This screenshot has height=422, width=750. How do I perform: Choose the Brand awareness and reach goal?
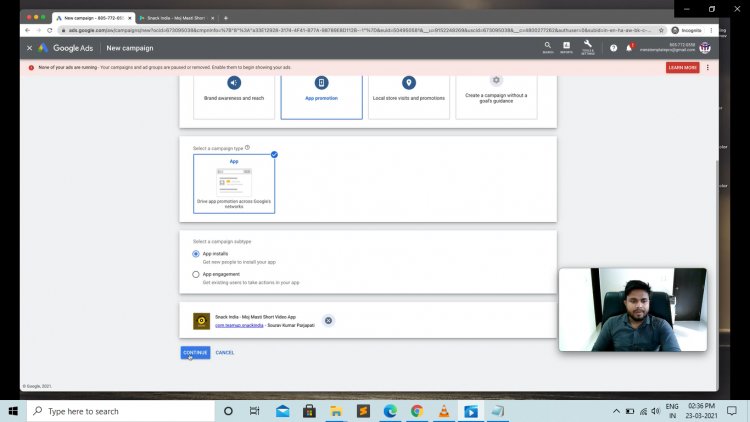pyautogui.click(x=234, y=96)
